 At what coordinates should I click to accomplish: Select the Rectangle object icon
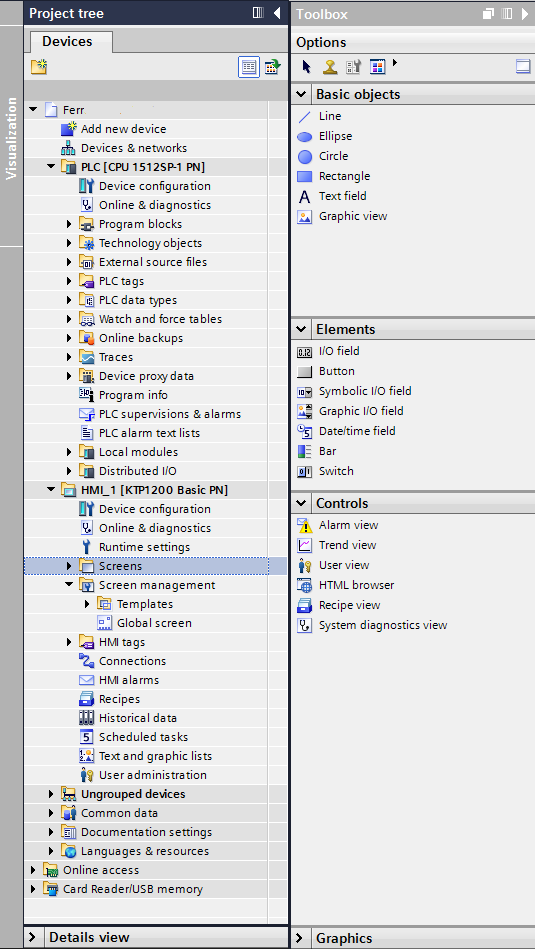(x=304, y=176)
